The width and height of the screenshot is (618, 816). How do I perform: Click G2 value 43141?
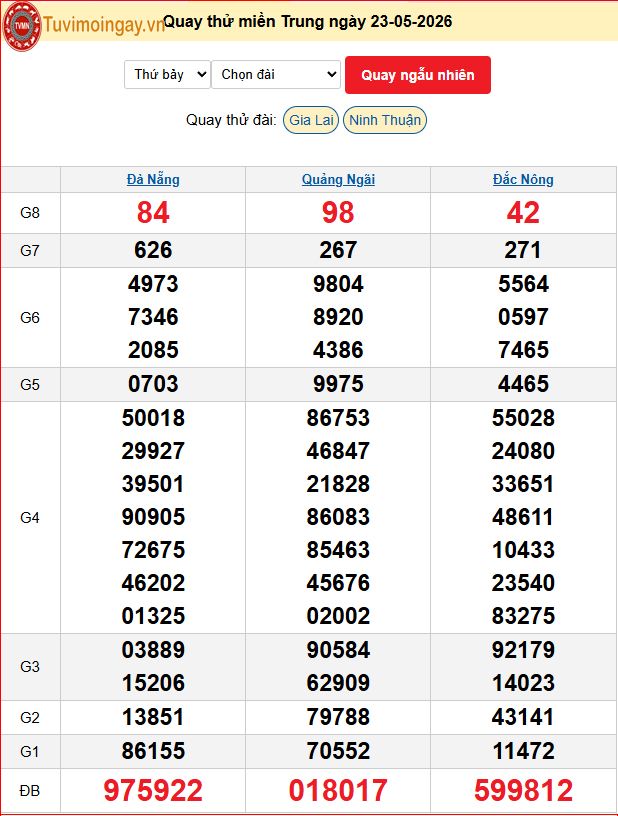coord(523,717)
